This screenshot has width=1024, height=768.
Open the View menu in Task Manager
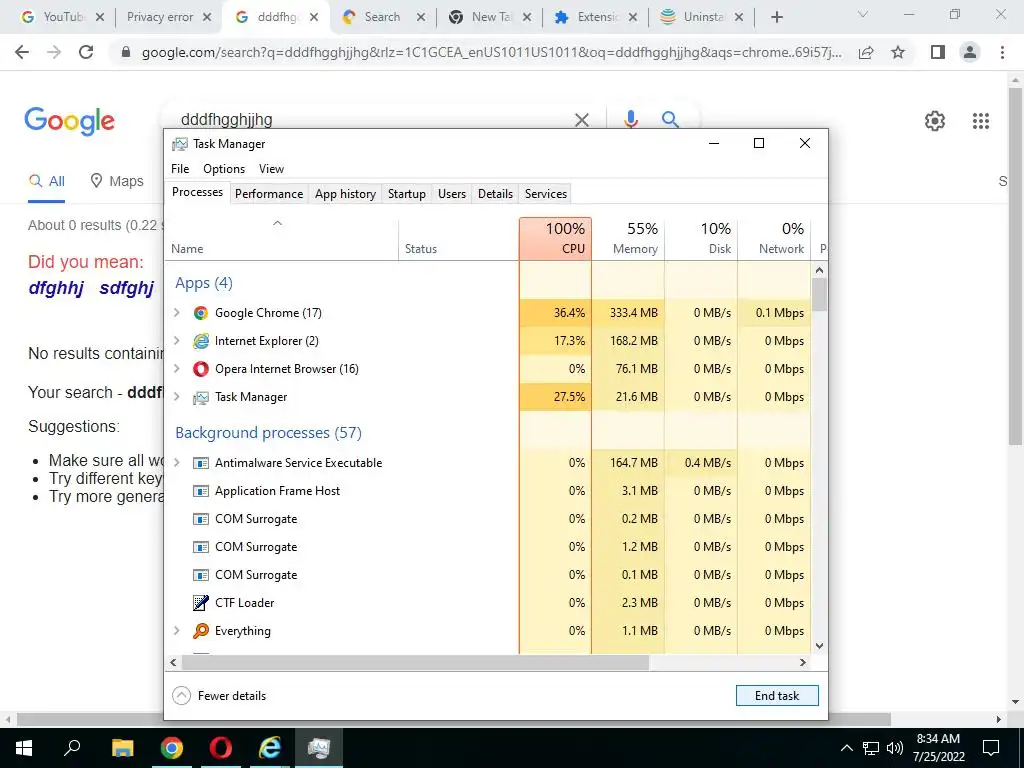(x=271, y=168)
